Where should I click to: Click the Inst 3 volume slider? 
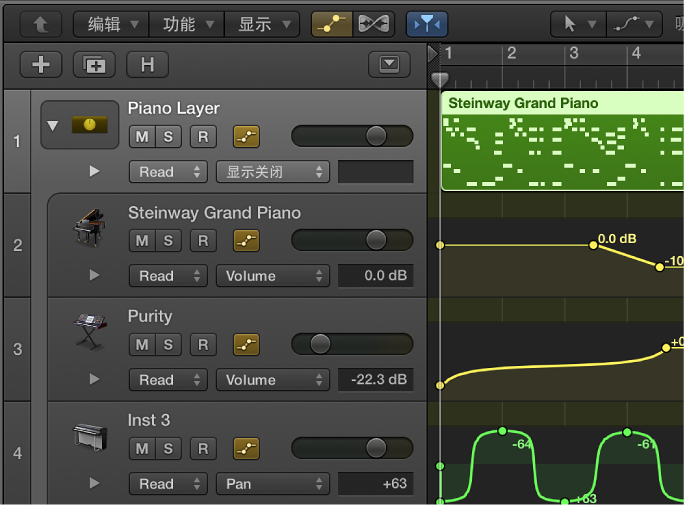pyautogui.click(x=352, y=448)
